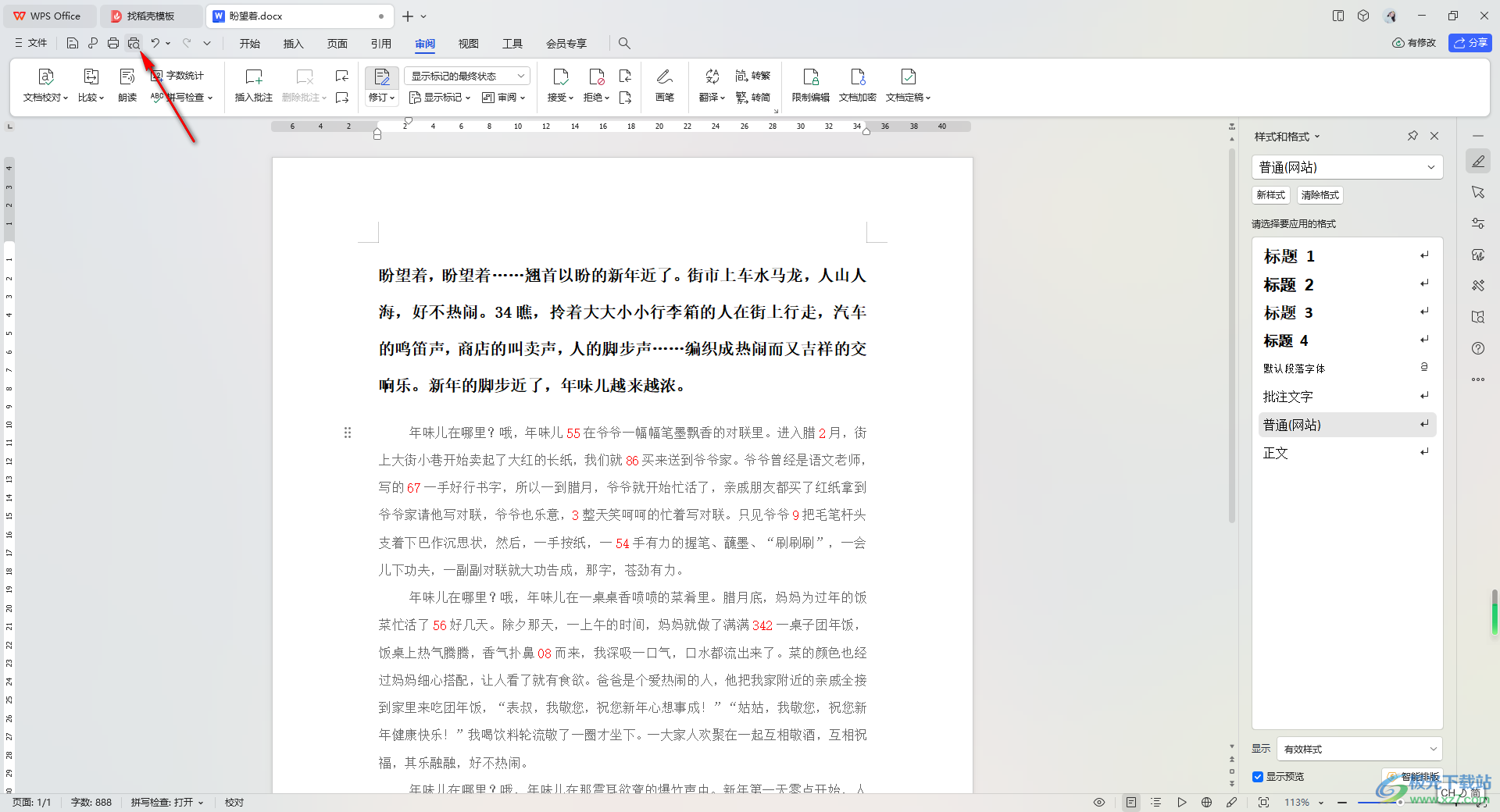Click the Undo arrow icon
This screenshot has width=1500, height=812.
[155, 44]
